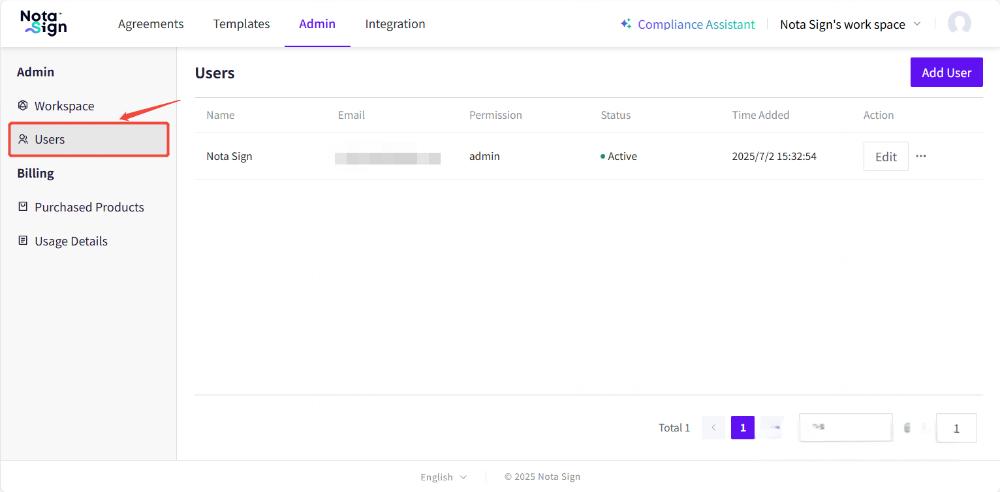Switch to the Agreements tab
1000x492 pixels.
(x=151, y=24)
